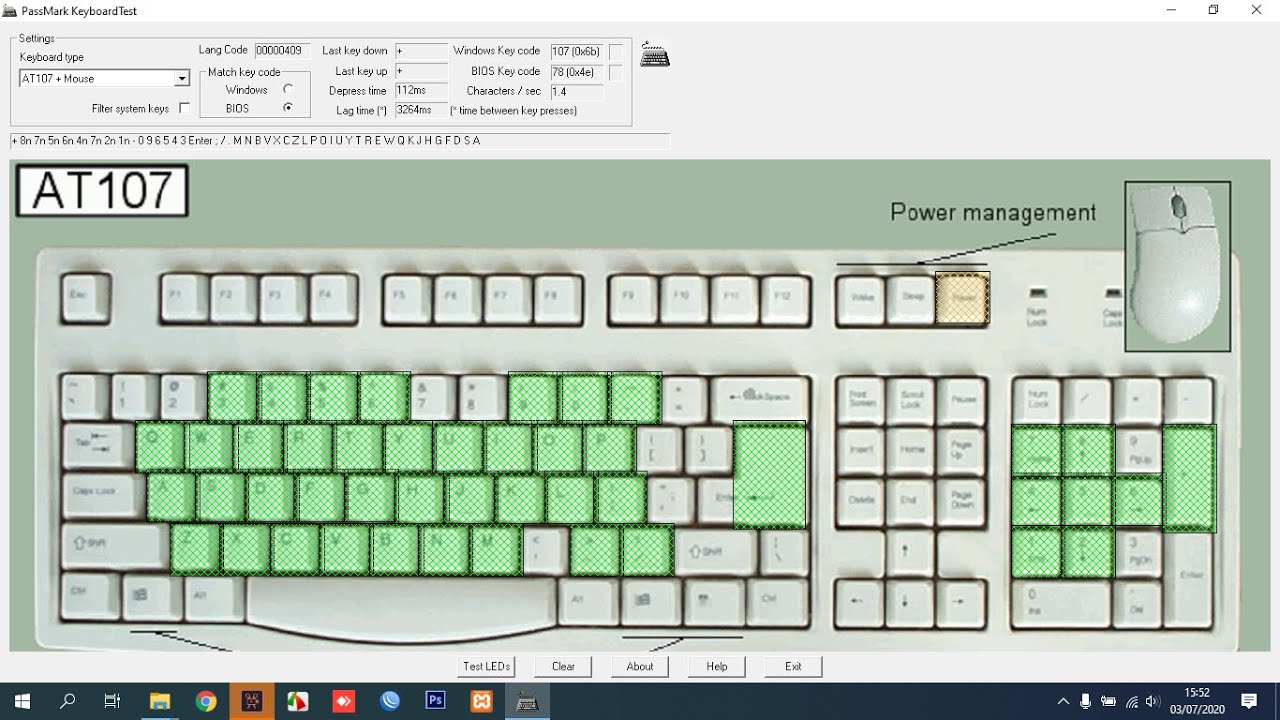Click the Exit button

click(793, 666)
